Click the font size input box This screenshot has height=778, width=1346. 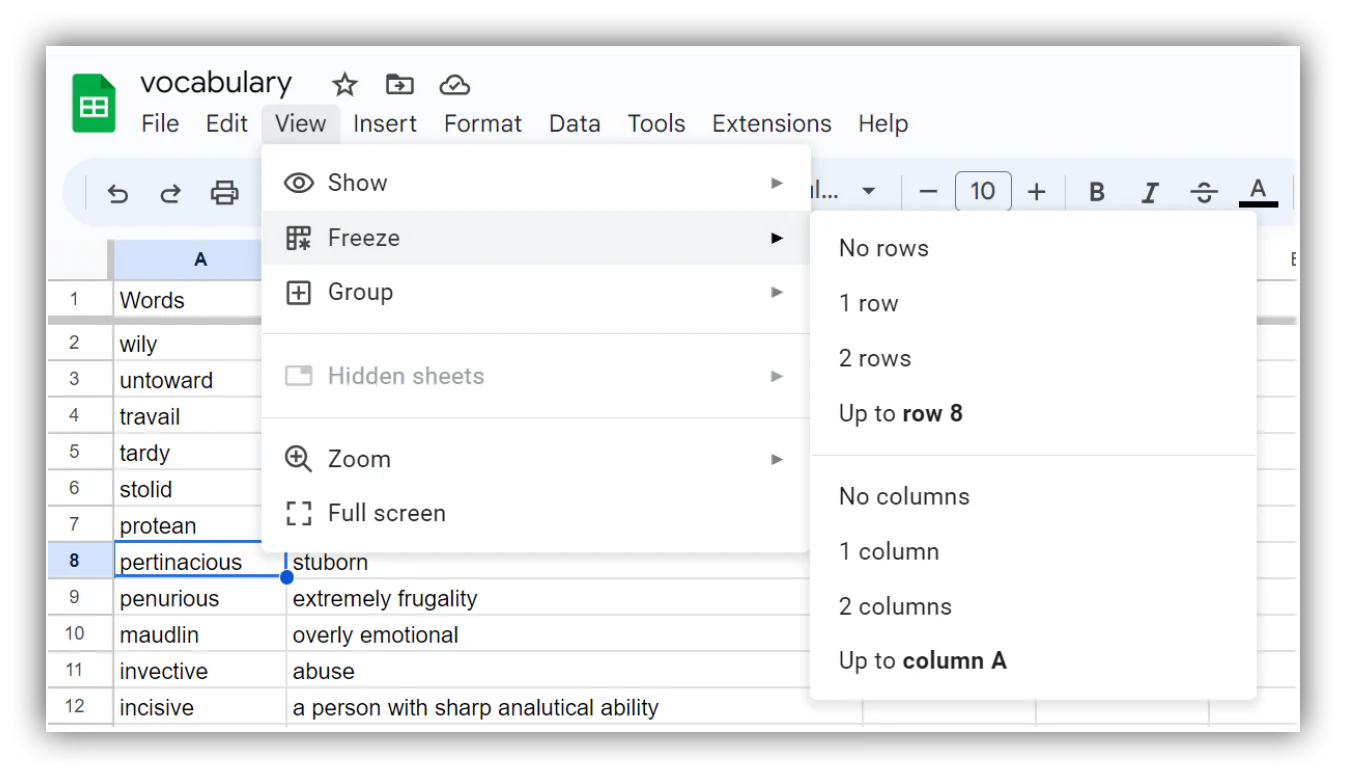pyautogui.click(x=983, y=191)
